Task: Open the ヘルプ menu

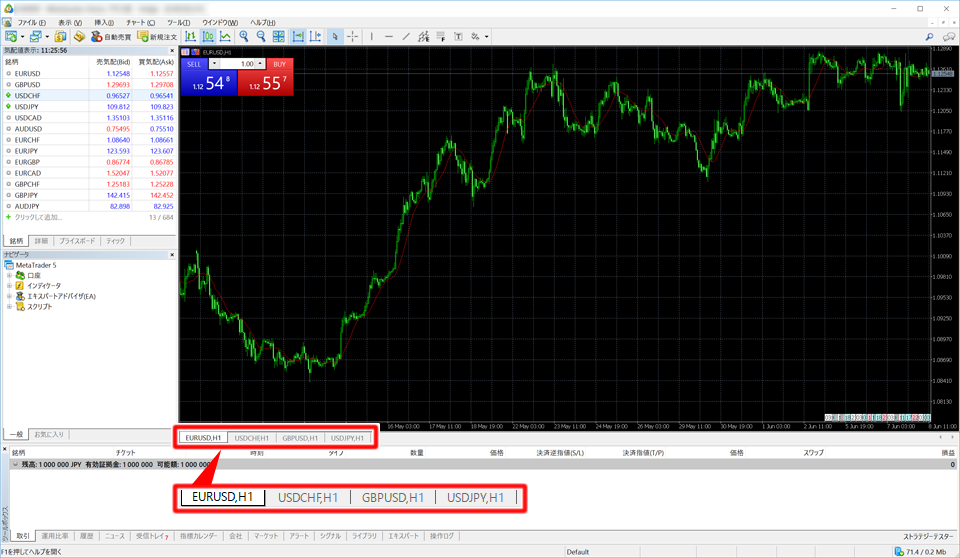Action: (263, 23)
